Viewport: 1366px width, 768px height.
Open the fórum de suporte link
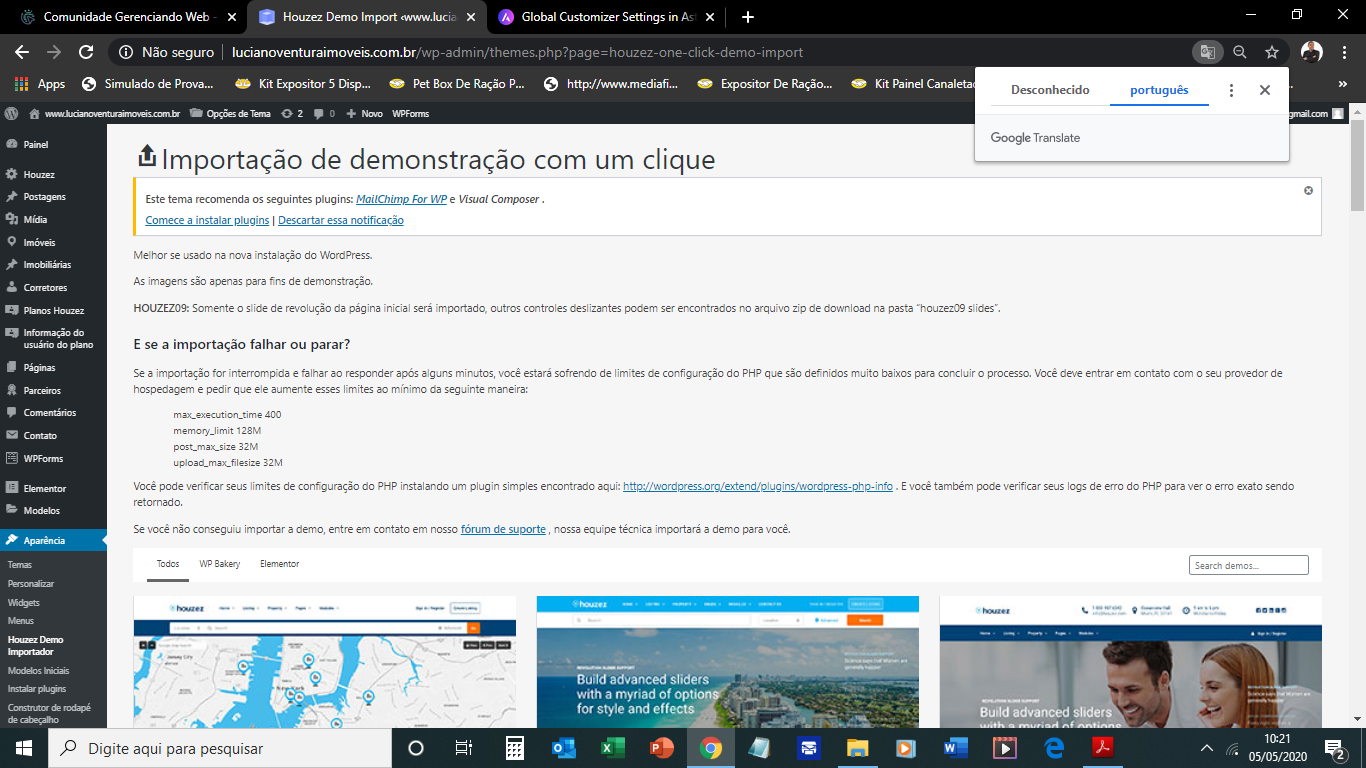503,529
